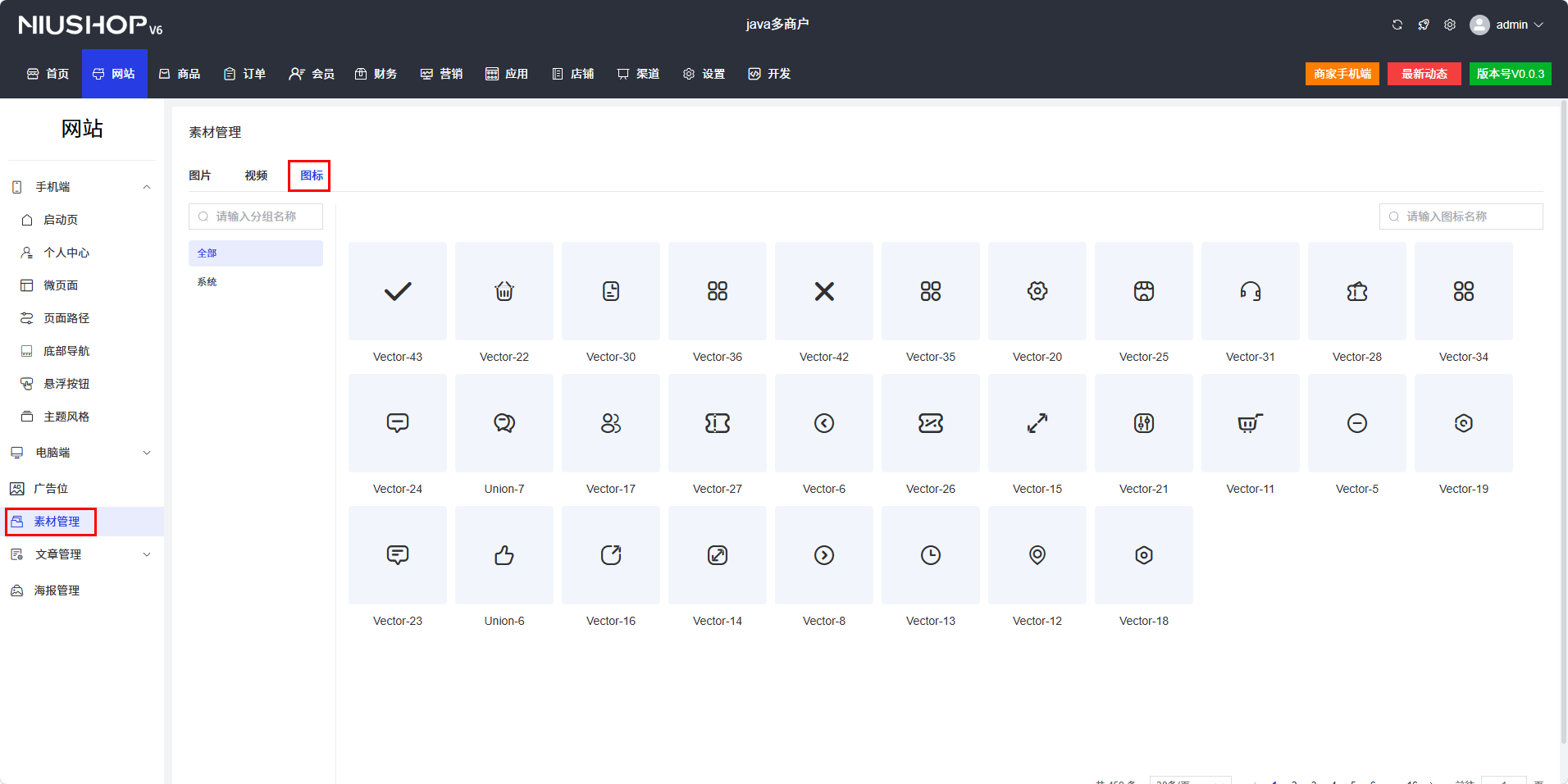Open the gear settings icon beside admin

pyautogui.click(x=1450, y=25)
